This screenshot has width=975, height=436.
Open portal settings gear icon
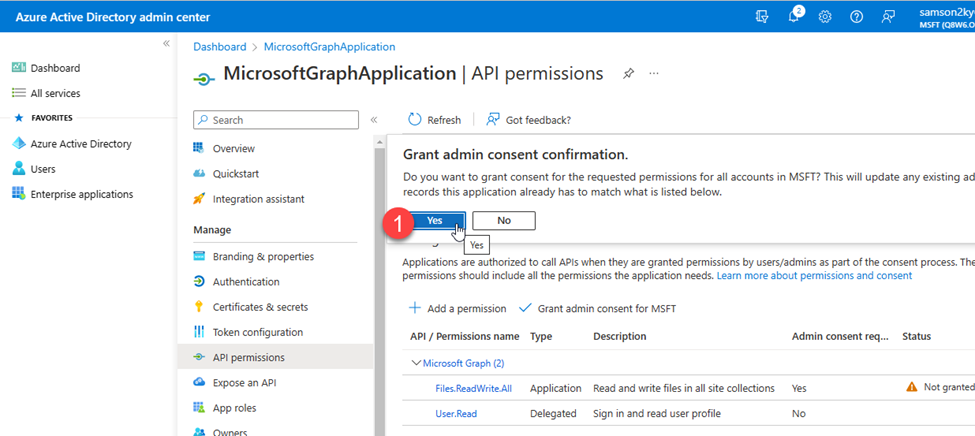click(x=825, y=17)
